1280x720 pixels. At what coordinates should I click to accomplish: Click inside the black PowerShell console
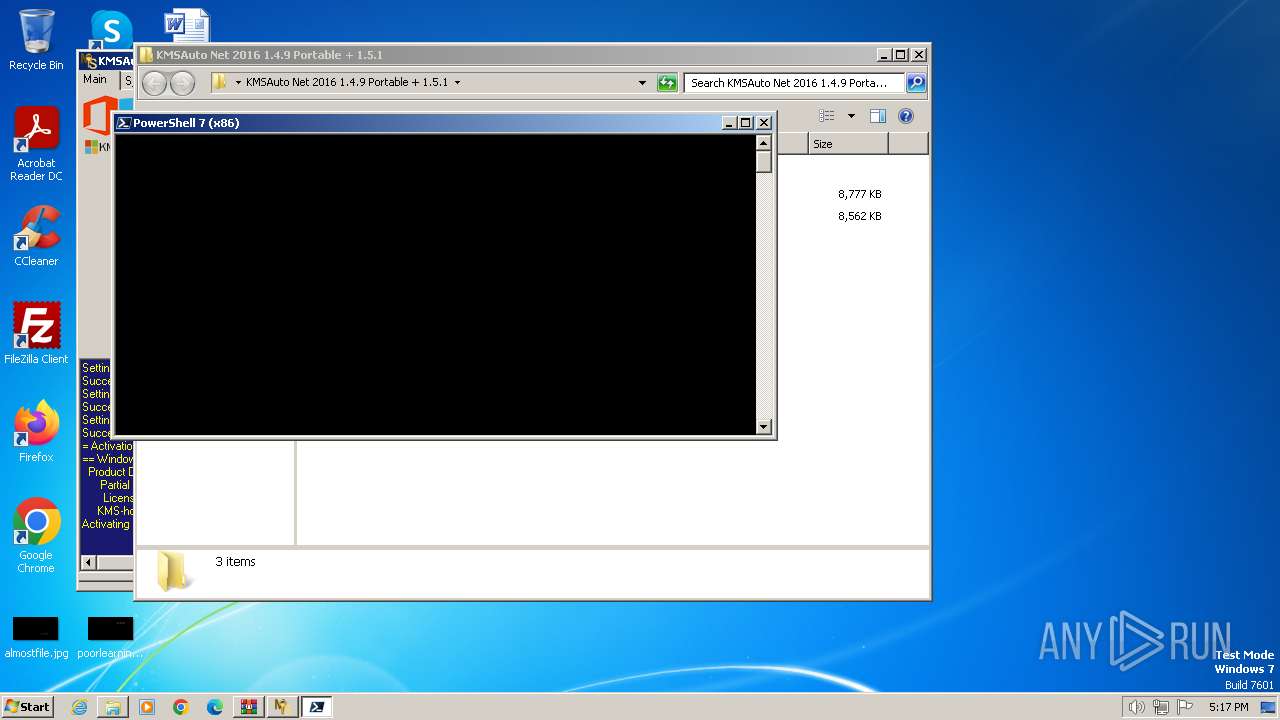(x=435, y=284)
